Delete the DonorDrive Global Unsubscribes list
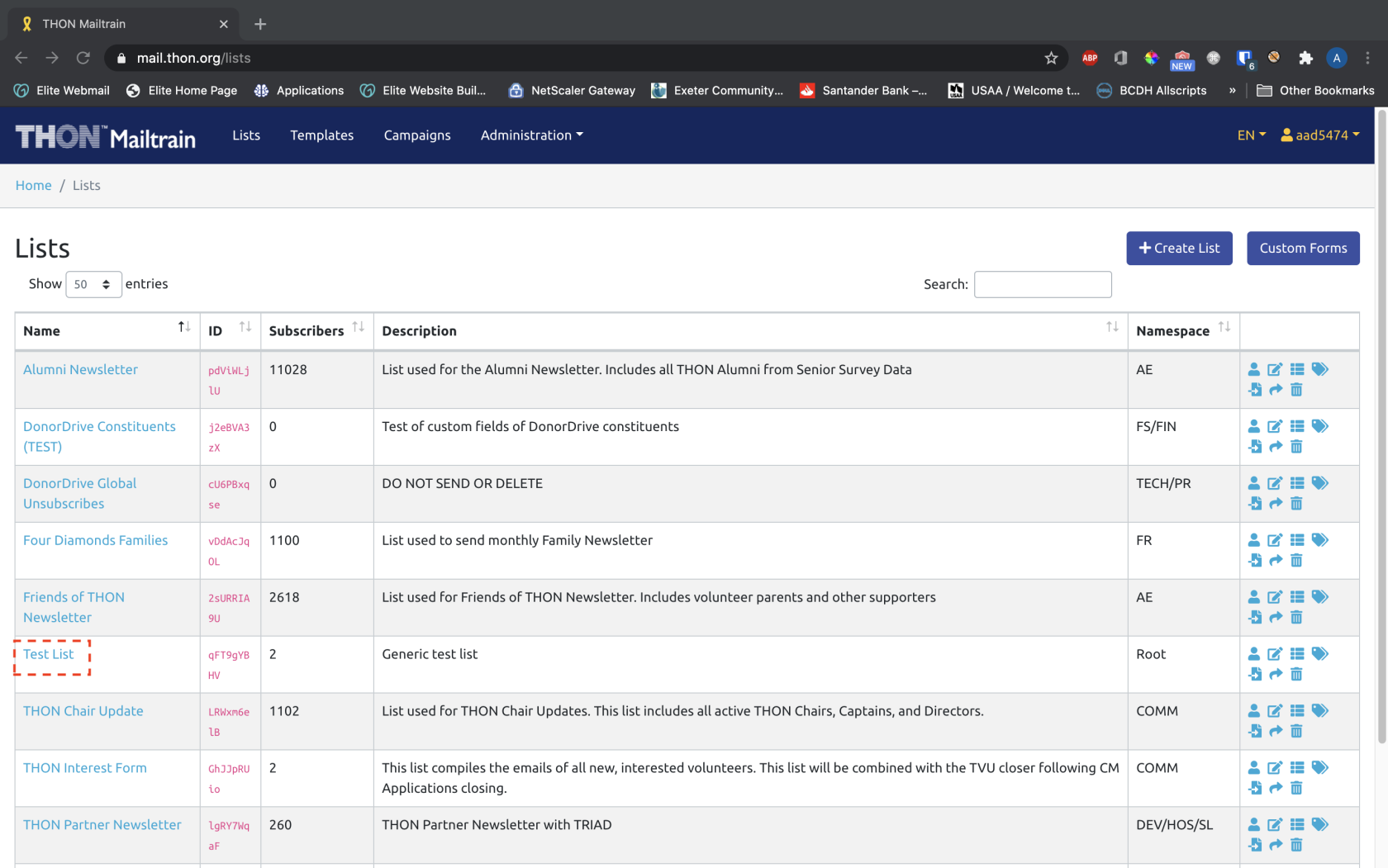The image size is (1388, 868). point(1296,503)
